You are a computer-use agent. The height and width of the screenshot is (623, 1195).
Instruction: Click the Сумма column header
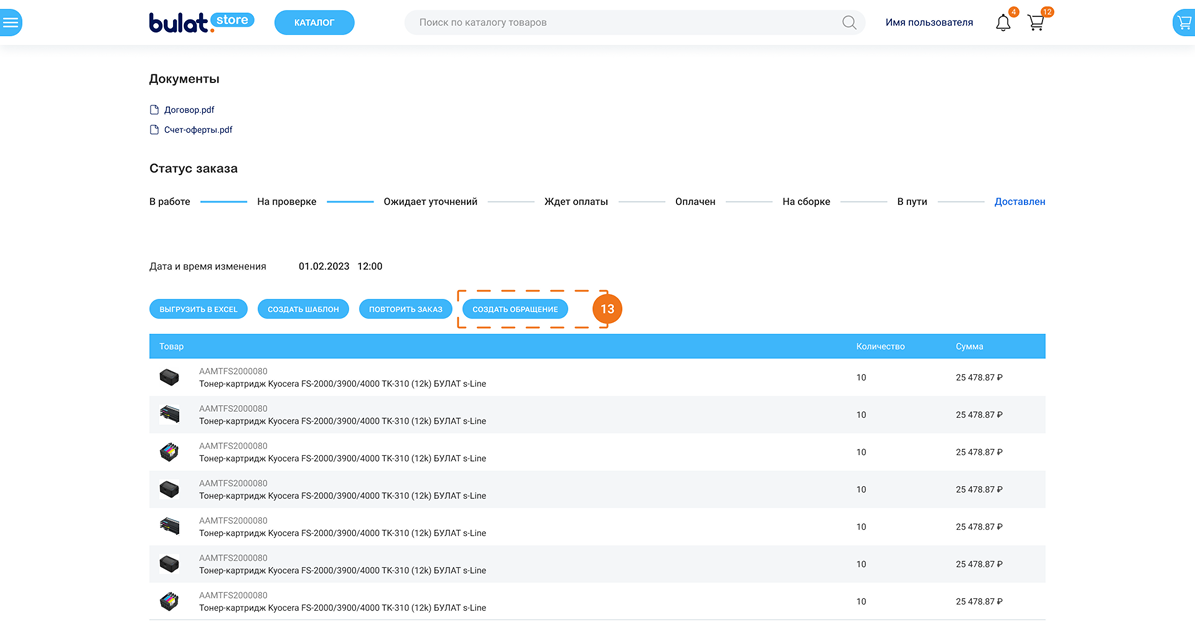coord(969,346)
